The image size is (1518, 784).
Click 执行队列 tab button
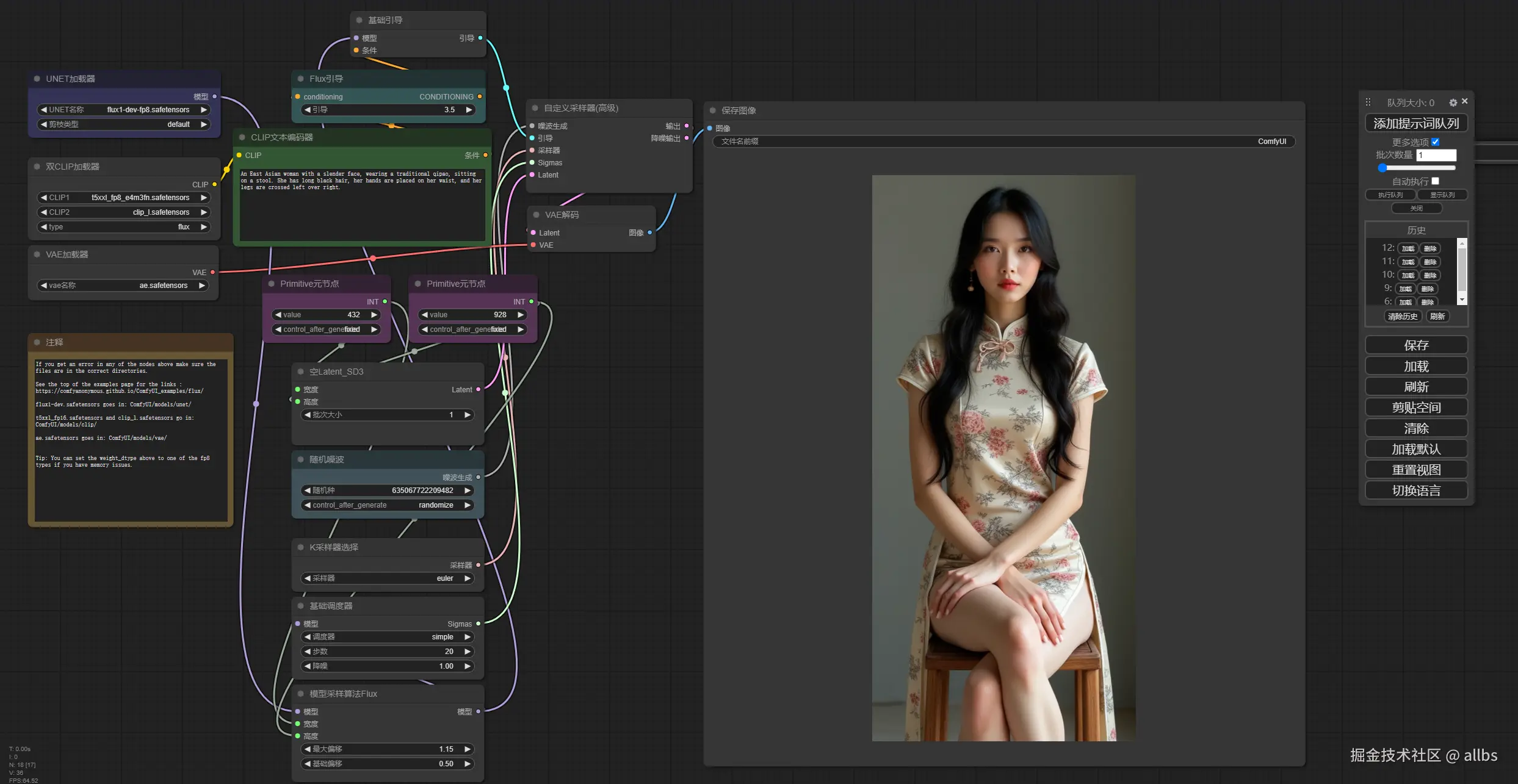pos(1390,195)
